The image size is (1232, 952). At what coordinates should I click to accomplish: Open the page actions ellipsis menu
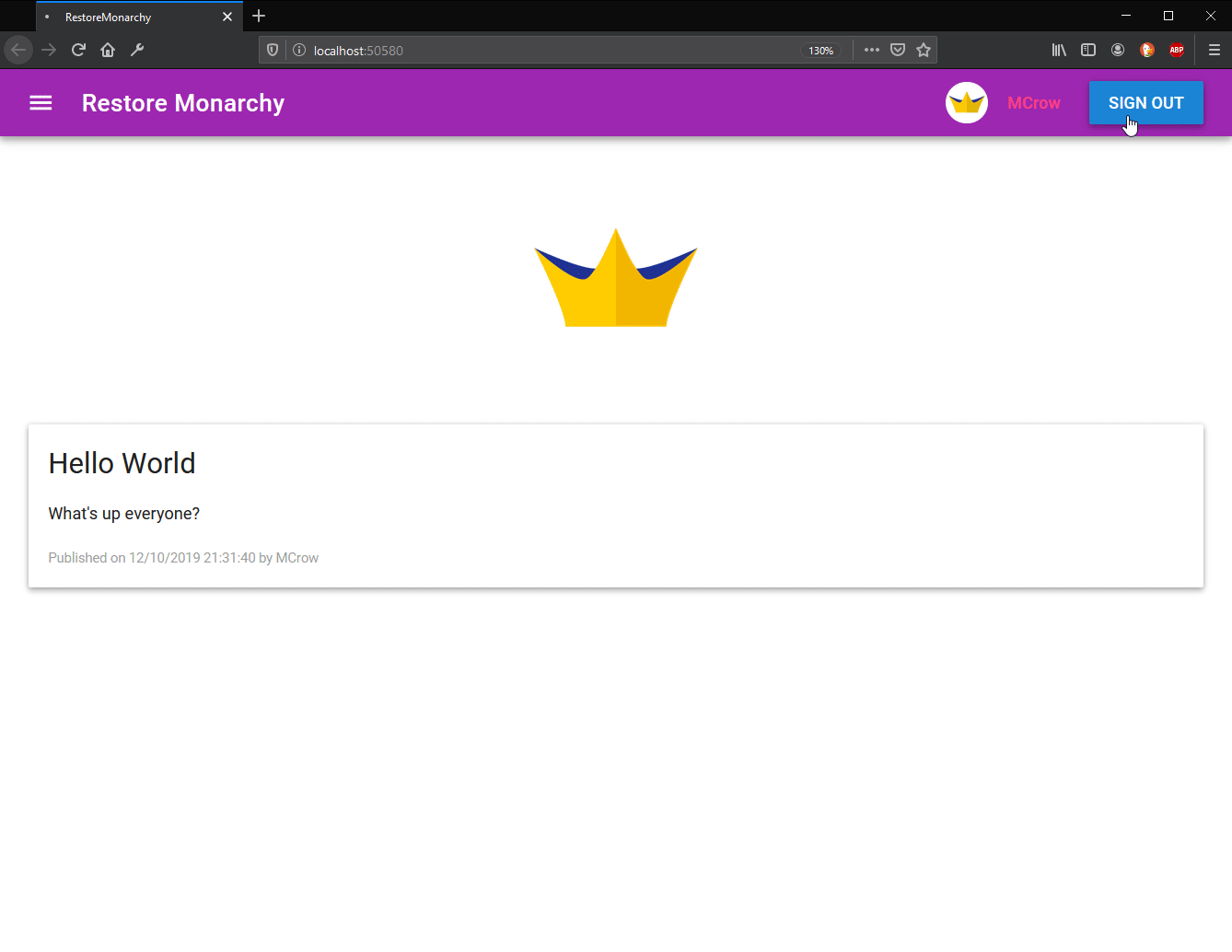coord(872,50)
